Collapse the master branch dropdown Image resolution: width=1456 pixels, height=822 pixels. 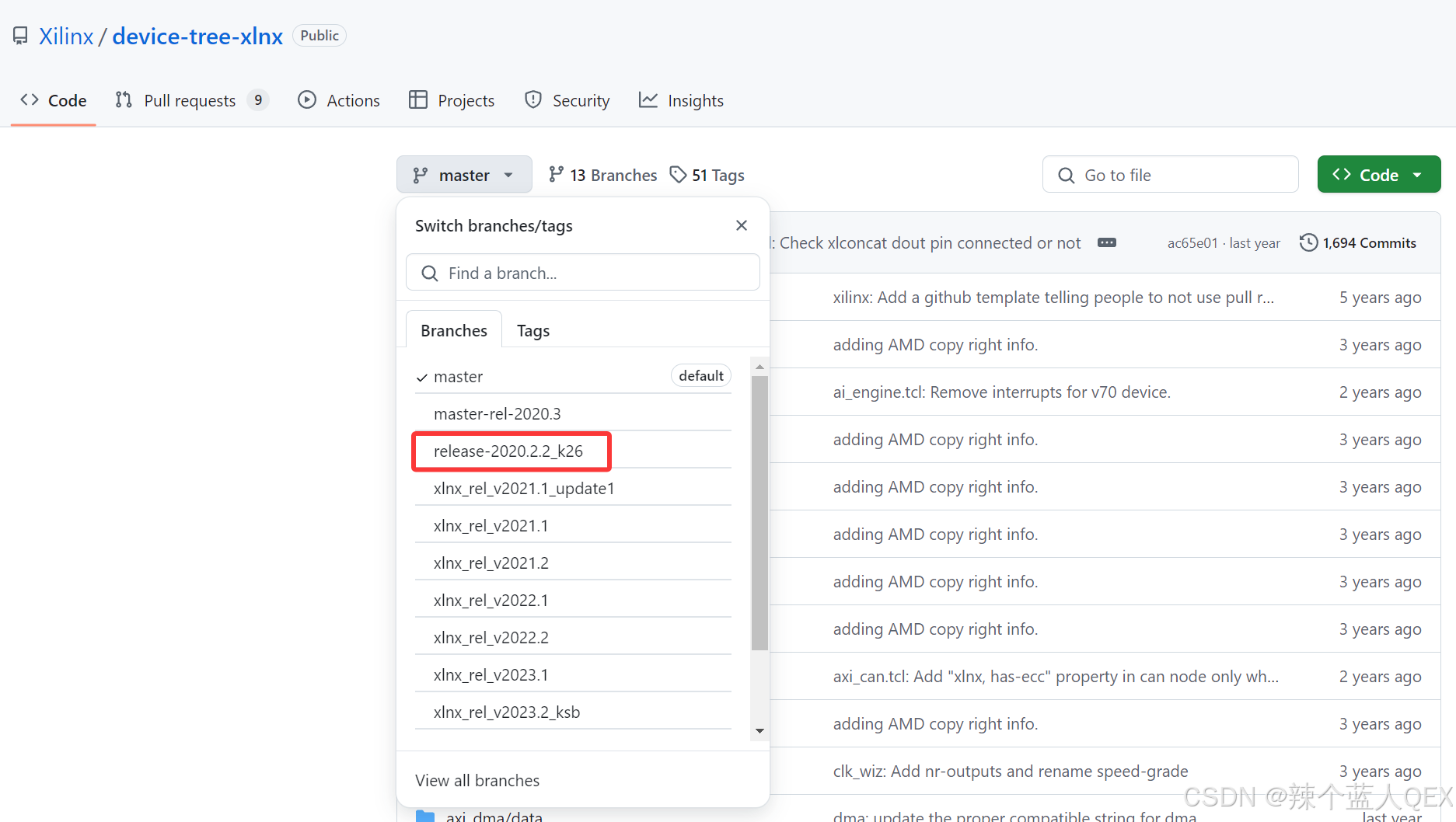464,175
